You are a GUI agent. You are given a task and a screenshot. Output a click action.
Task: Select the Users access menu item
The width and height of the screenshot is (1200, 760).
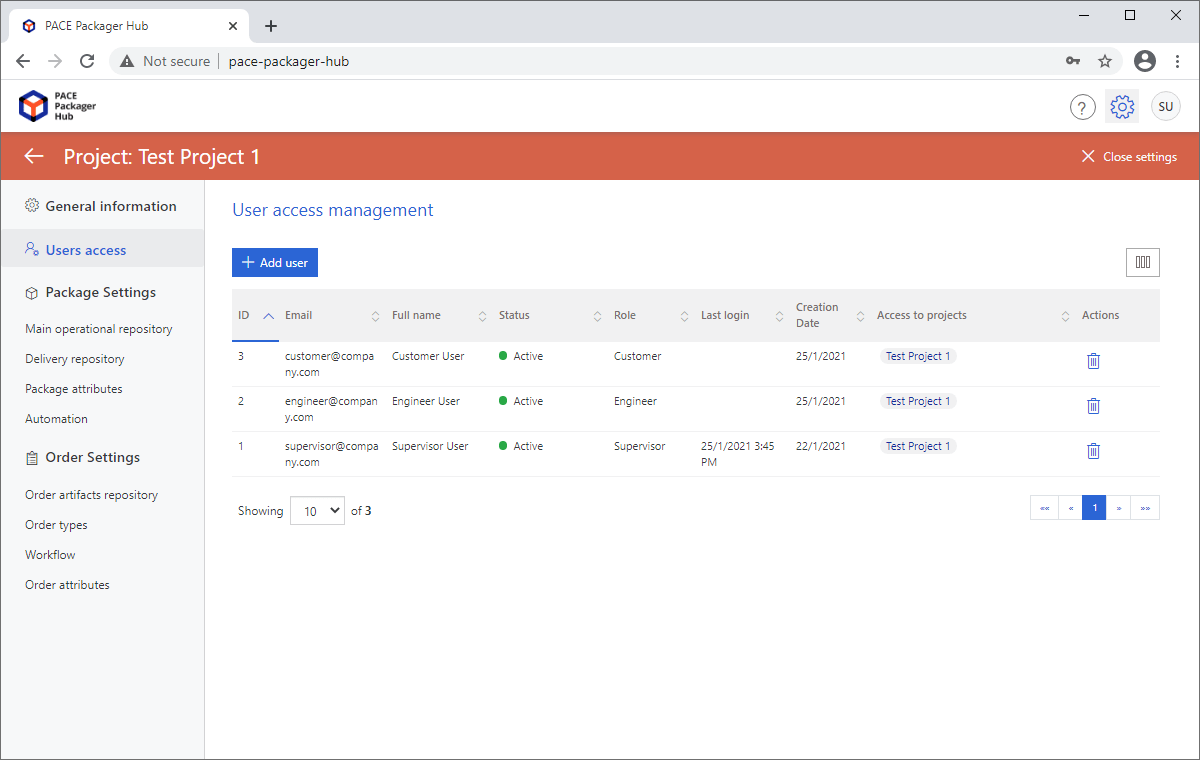click(x=101, y=250)
